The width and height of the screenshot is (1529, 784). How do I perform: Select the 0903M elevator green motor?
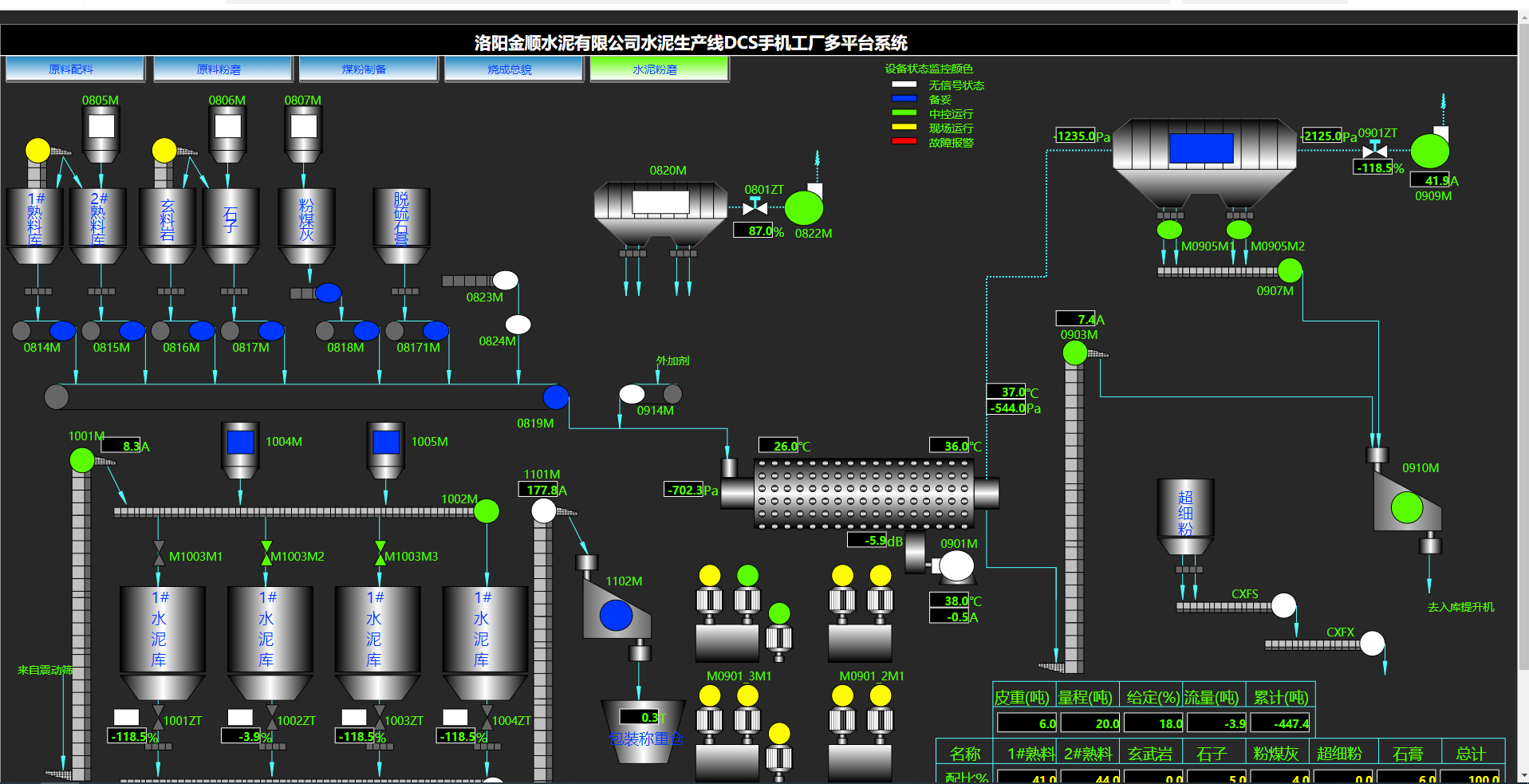1074,353
